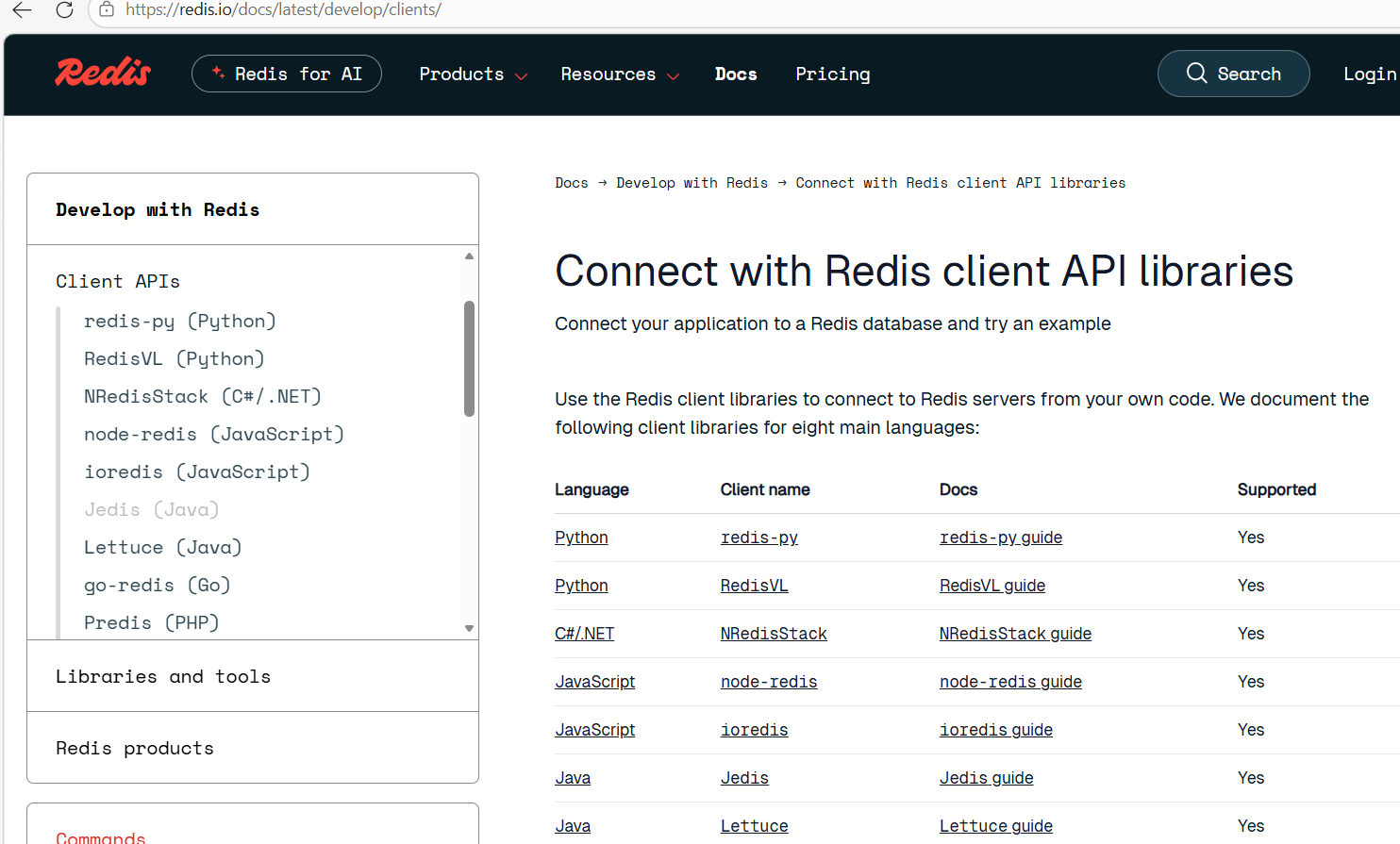
Task: Click sidebar scrollbar up arrow
Action: (x=469, y=257)
